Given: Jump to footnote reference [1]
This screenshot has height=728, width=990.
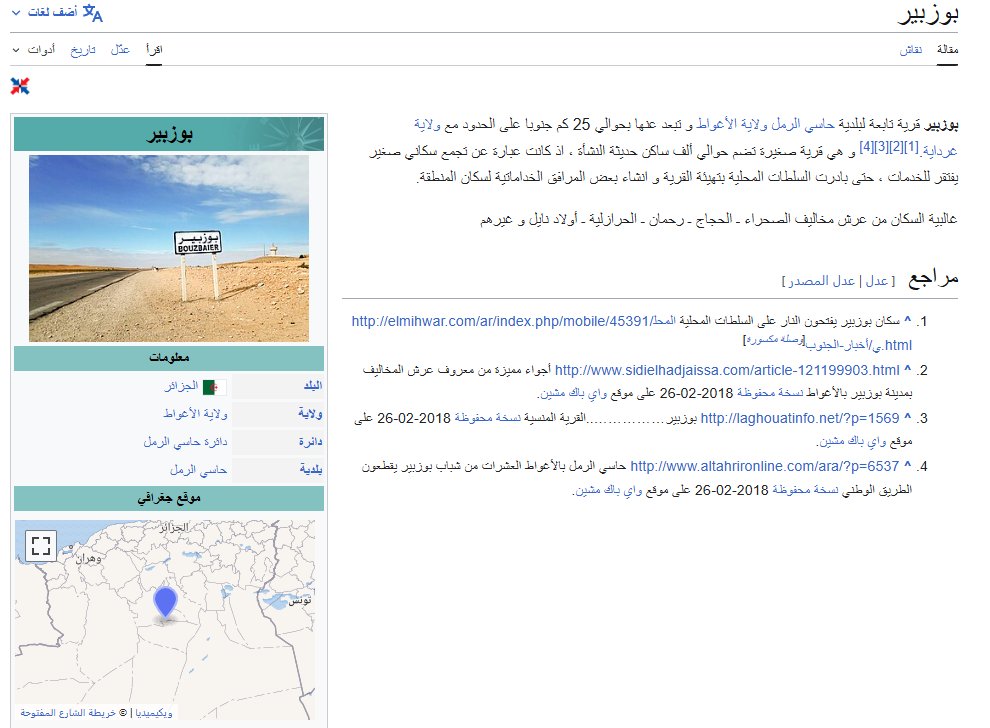Looking at the screenshot, I should click(x=911, y=147).
